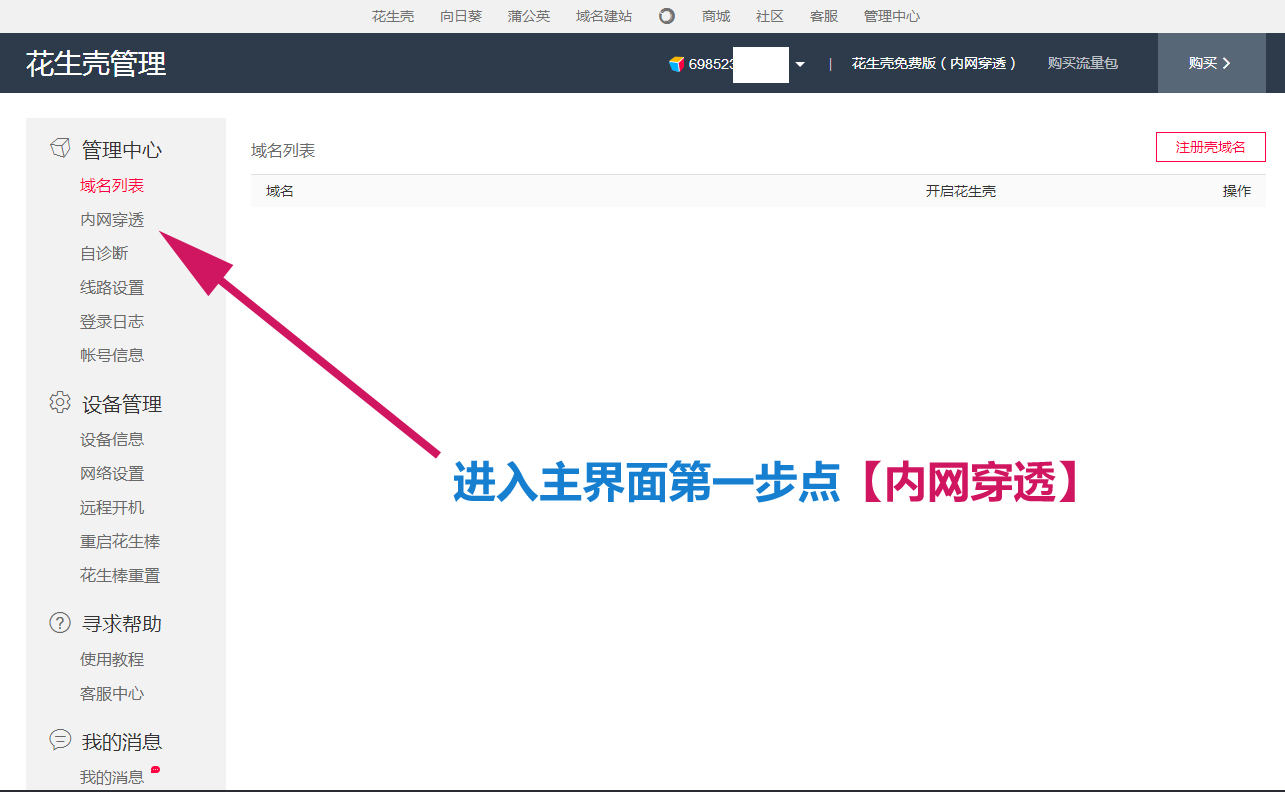Open 社区 in the top navigation
Viewport: 1285px width, 792px height.
(770, 16)
